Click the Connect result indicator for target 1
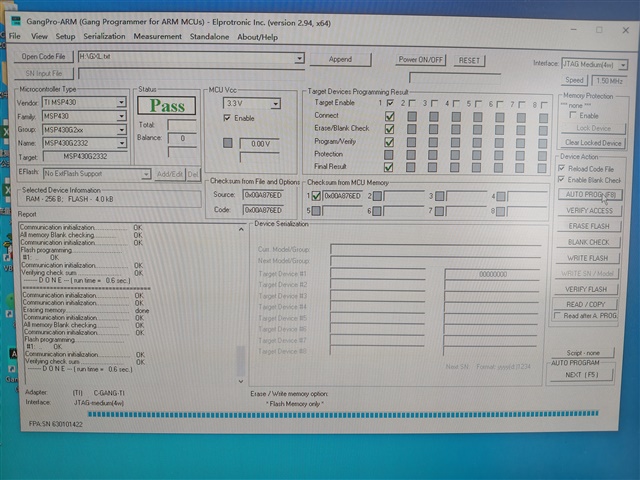Image resolution: width=640 pixels, height=480 pixels. (389, 116)
